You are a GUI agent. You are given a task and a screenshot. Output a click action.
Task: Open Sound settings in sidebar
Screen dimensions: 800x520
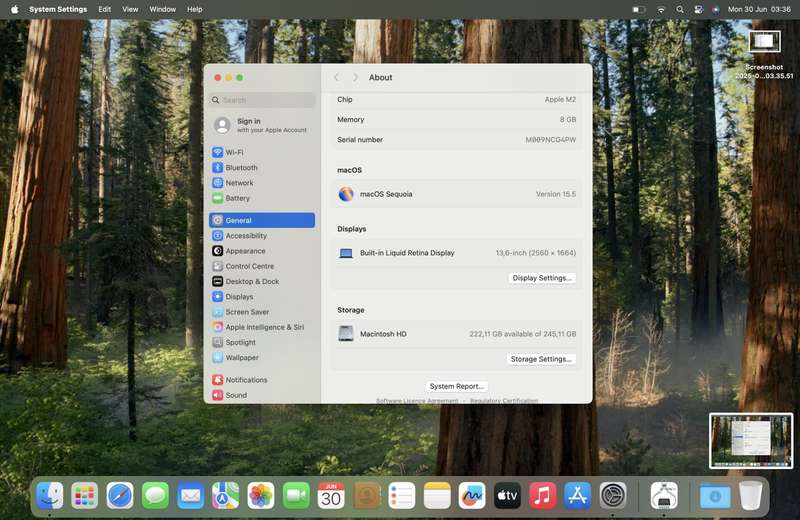[262, 395]
